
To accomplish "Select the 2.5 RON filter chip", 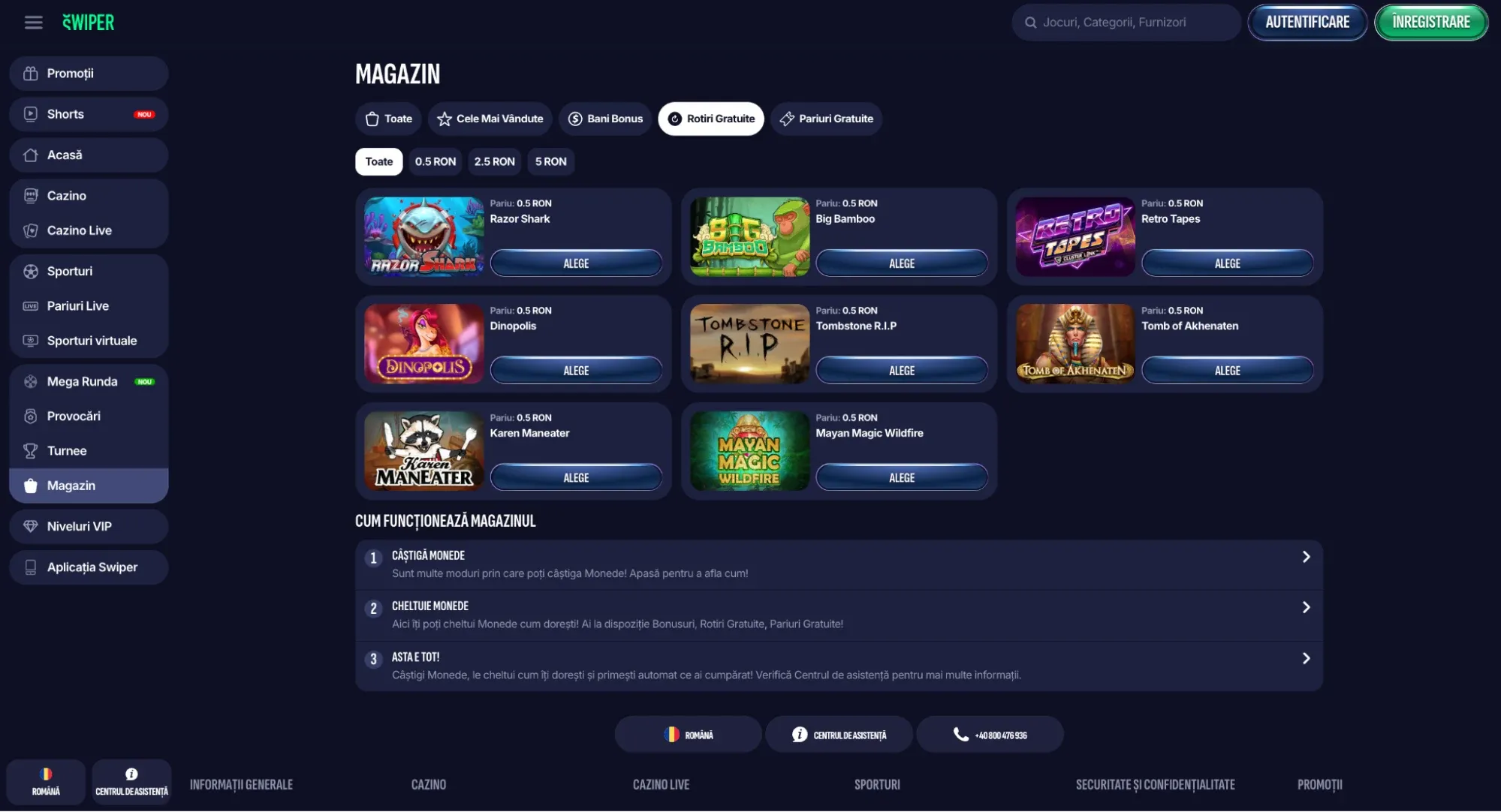I will point(494,161).
